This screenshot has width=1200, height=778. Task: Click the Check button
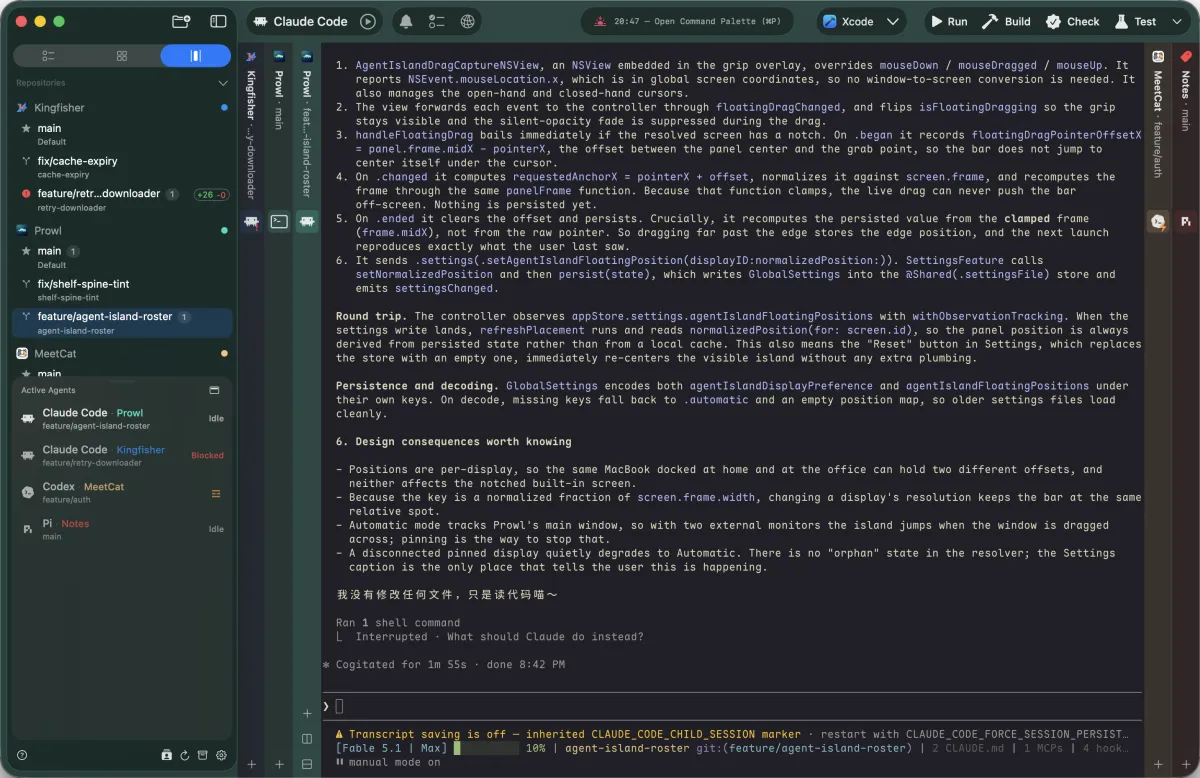pyautogui.click(x=1072, y=21)
